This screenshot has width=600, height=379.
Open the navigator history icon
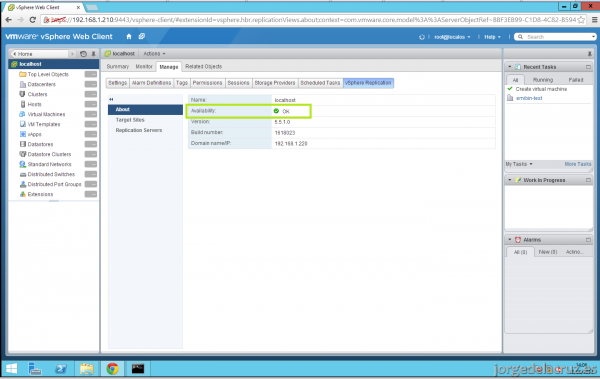pyautogui.click(x=83, y=54)
